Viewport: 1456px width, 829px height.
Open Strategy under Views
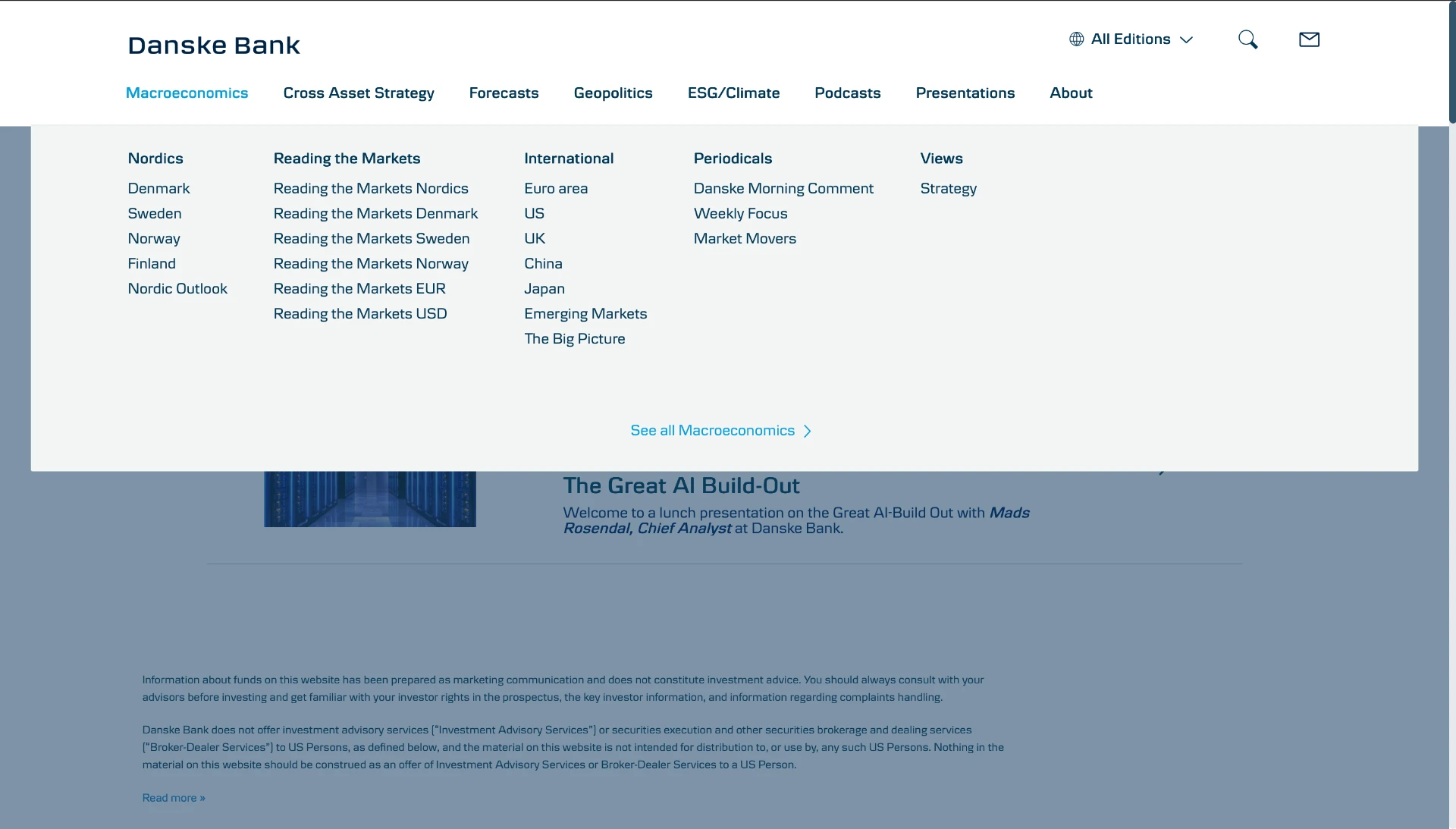click(x=948, y=188)
